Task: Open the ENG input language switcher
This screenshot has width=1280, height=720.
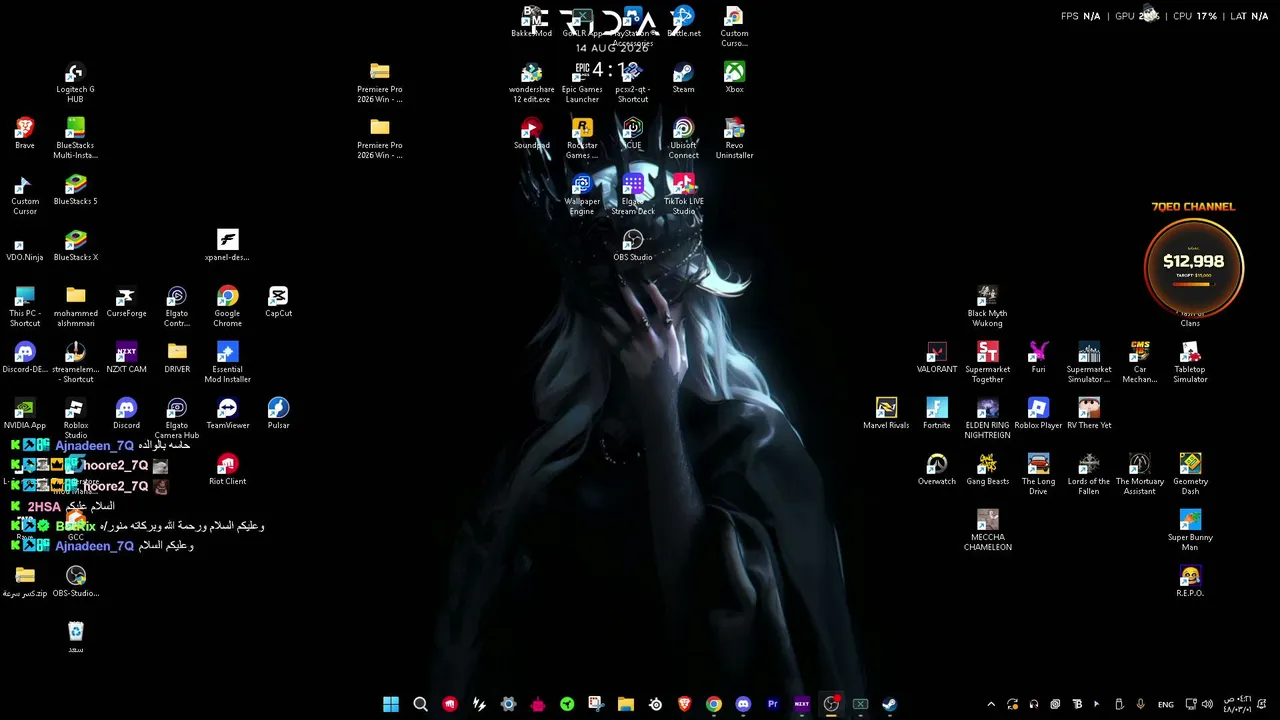Action: click(x=1165, y=704)
